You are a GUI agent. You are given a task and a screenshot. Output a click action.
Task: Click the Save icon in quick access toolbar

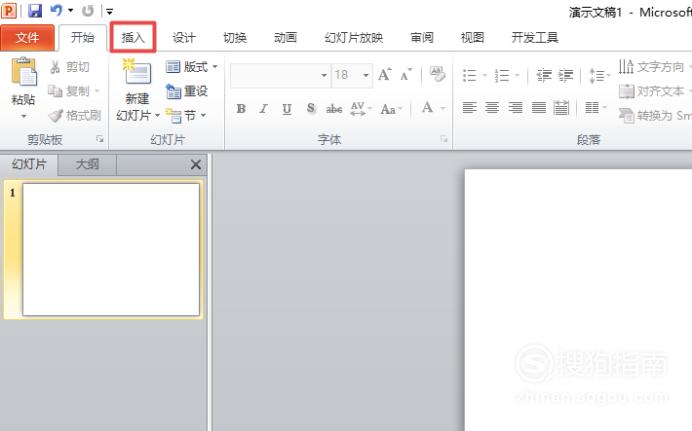pyautogui.click(x=35, y=11)
